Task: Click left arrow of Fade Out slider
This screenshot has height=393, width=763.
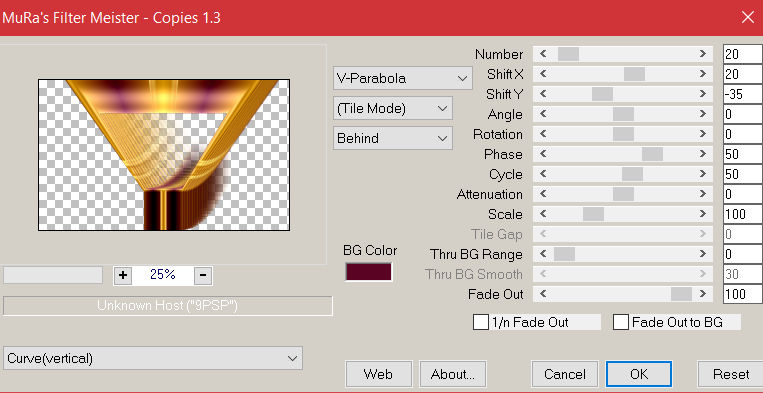Action: coord(543,294)
